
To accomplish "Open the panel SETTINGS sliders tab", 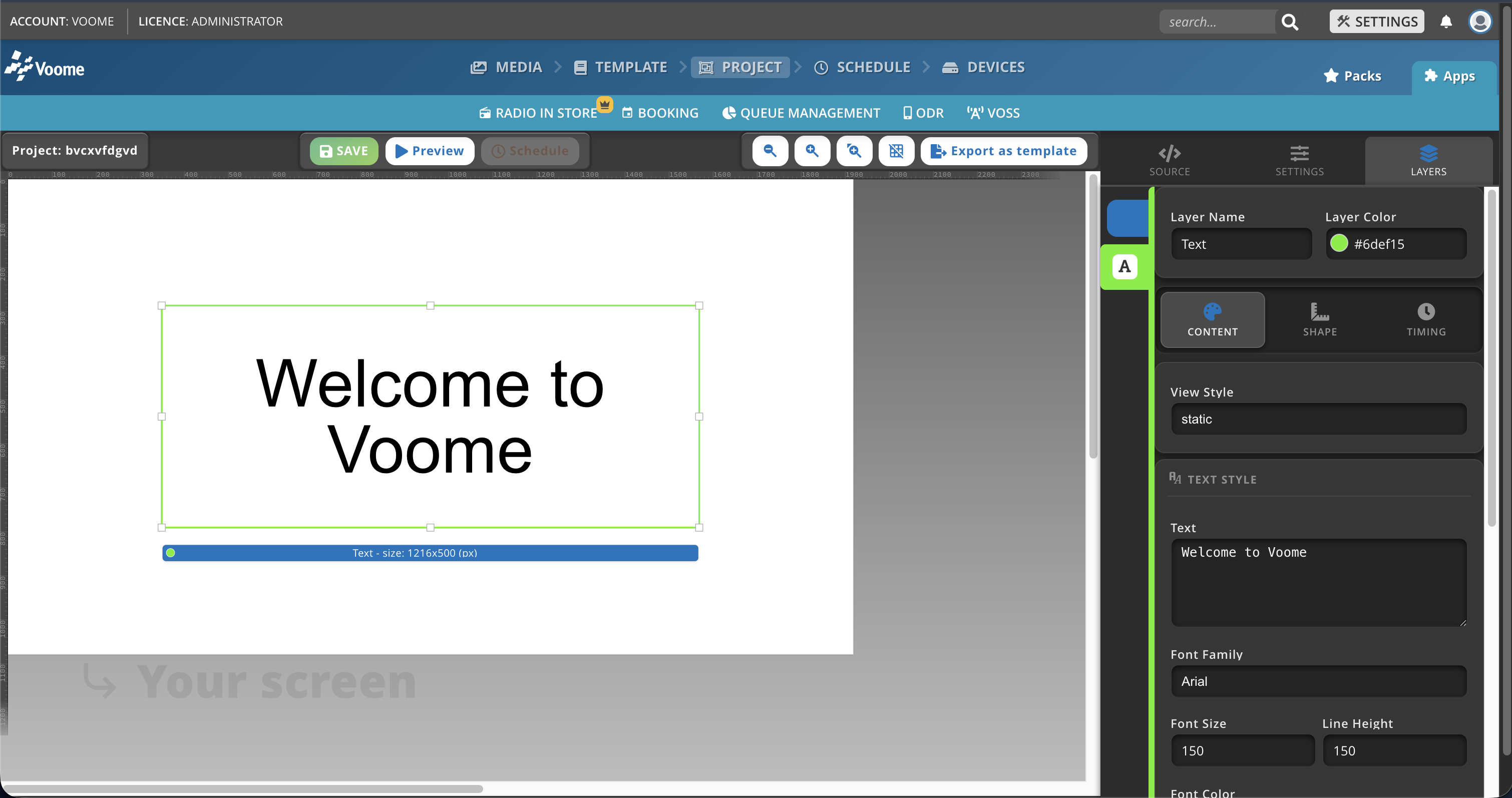I will [1299, 161].
